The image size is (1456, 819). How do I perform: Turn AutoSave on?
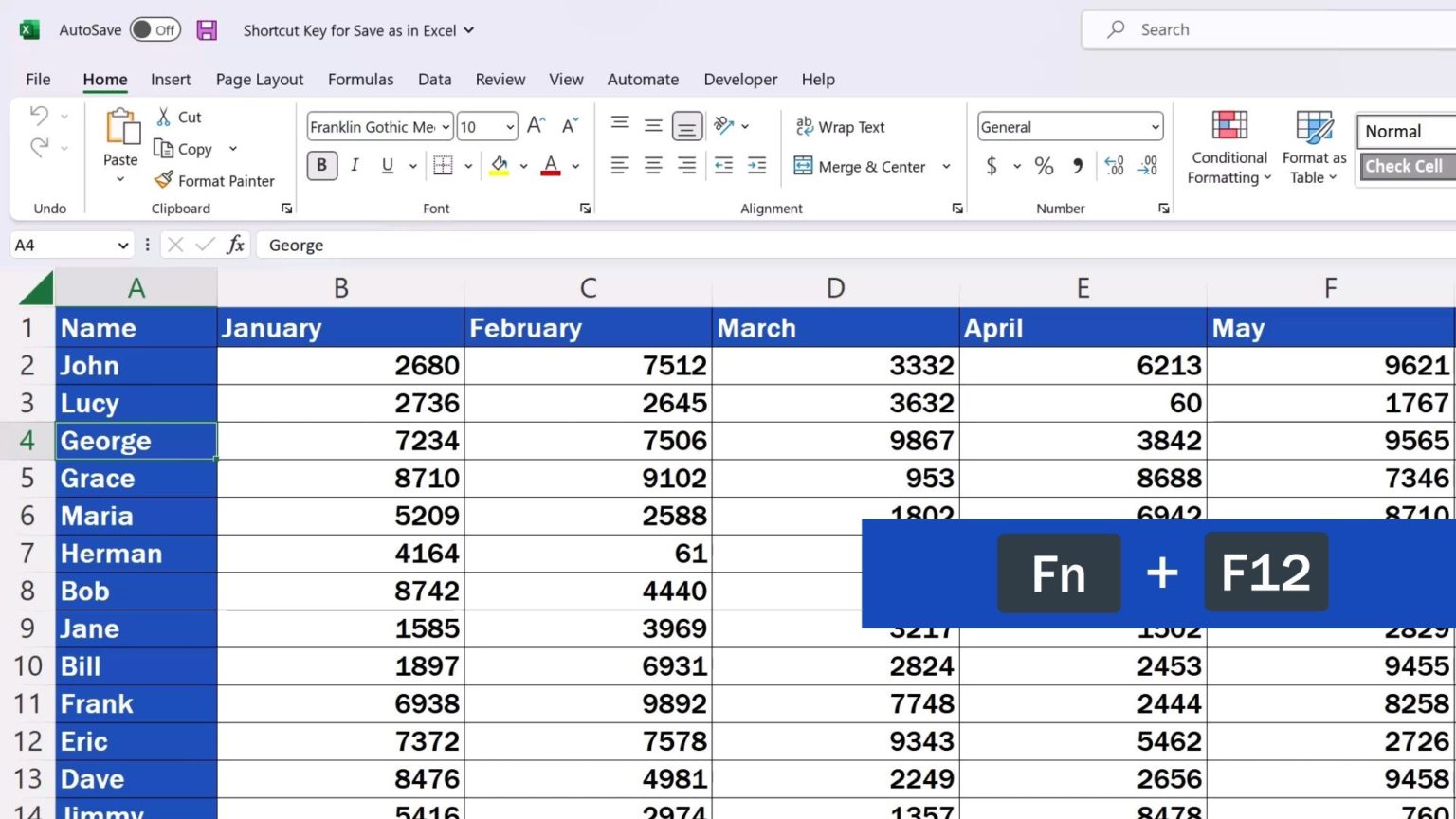point(154,29)
